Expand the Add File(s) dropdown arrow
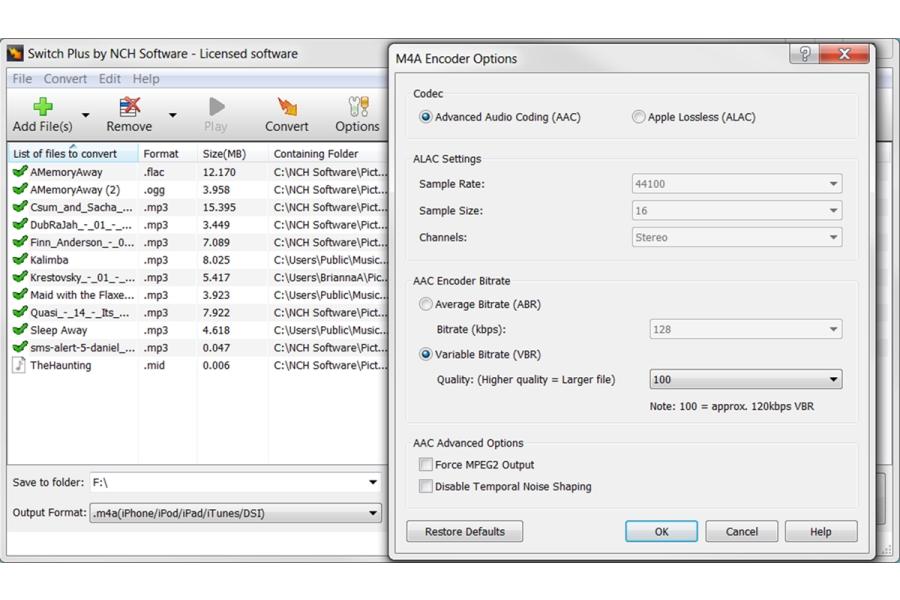This screenshot has height=600, width=900. coord(86,115)
